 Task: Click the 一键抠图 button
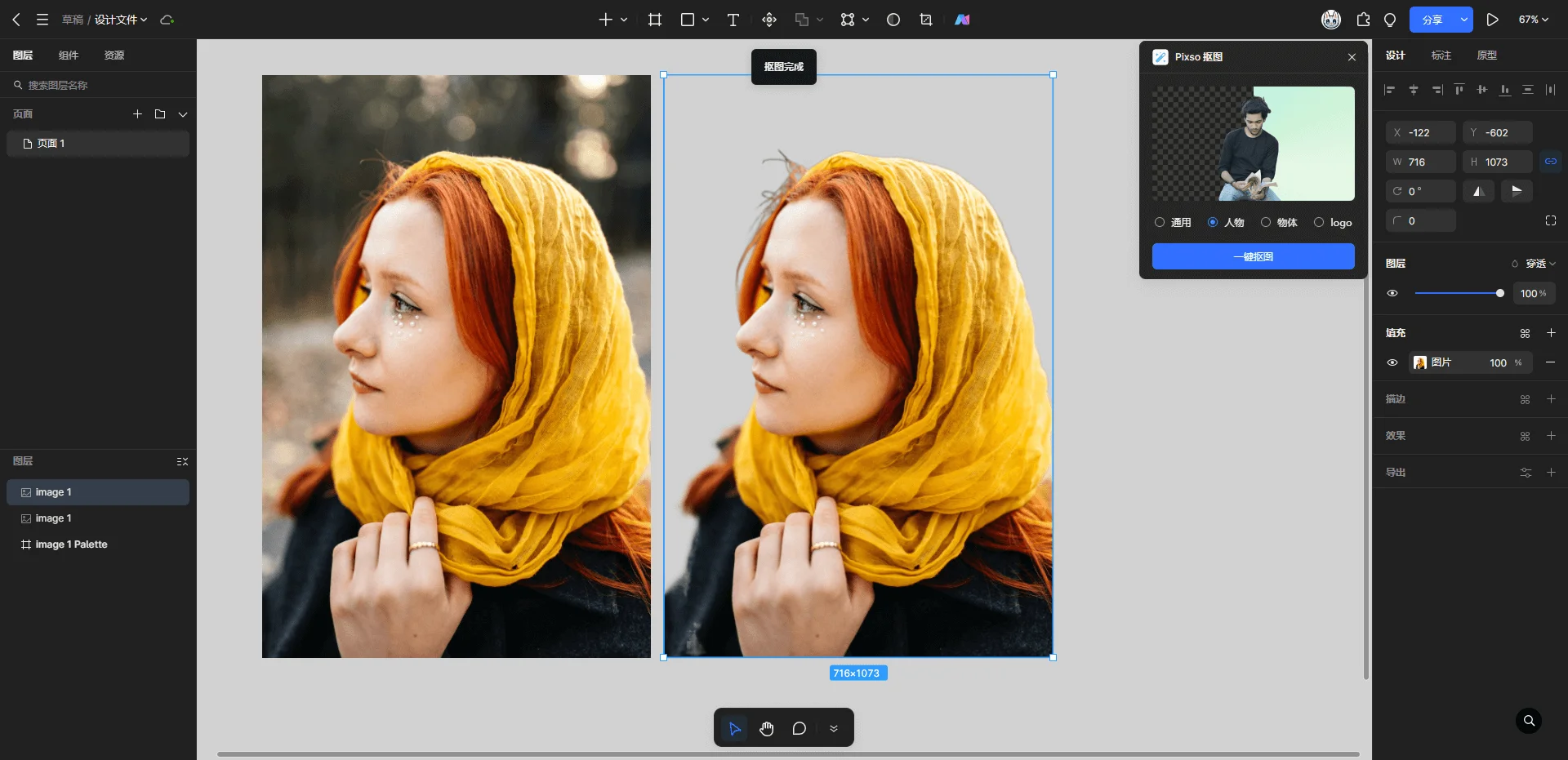(x=1253, y=256)
